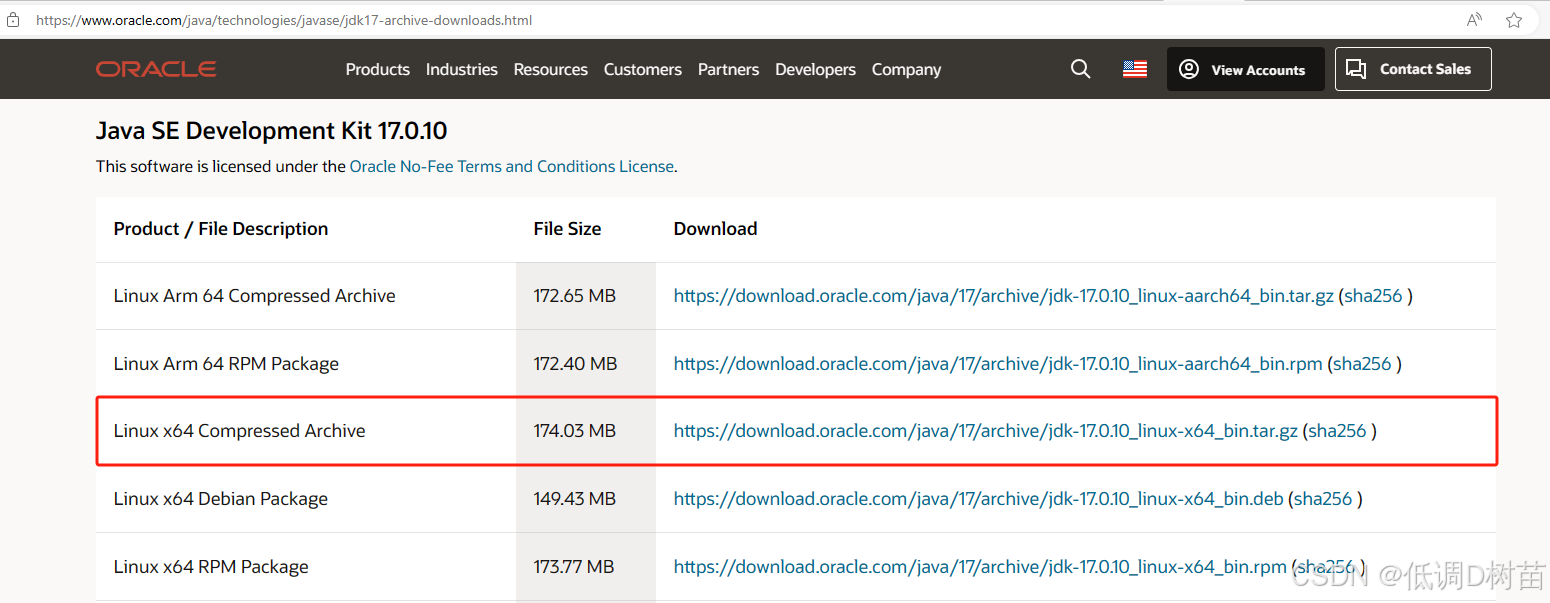This screenshot has height=603, width=1550.
Task: Open sha256 for Linux x64 Debian Package
Action: tap(1323, 499)
